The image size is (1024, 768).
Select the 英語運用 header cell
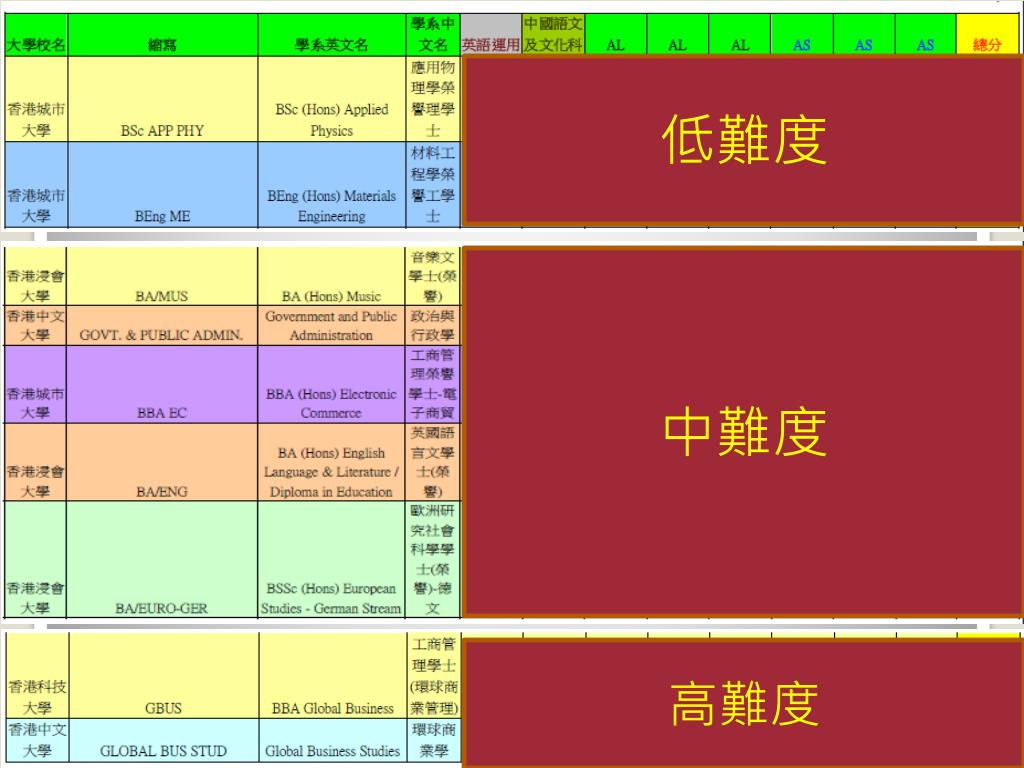tap(491, 35)
